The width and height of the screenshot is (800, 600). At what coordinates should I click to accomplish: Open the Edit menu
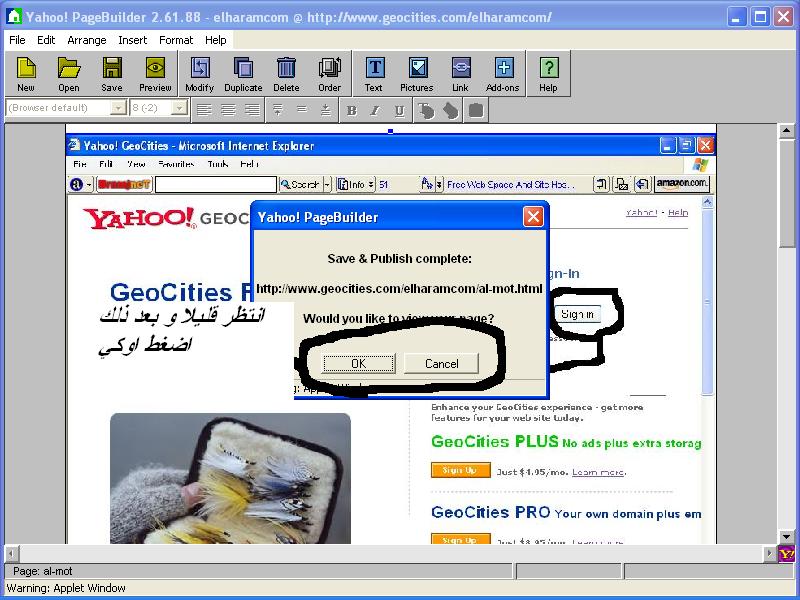46,40
